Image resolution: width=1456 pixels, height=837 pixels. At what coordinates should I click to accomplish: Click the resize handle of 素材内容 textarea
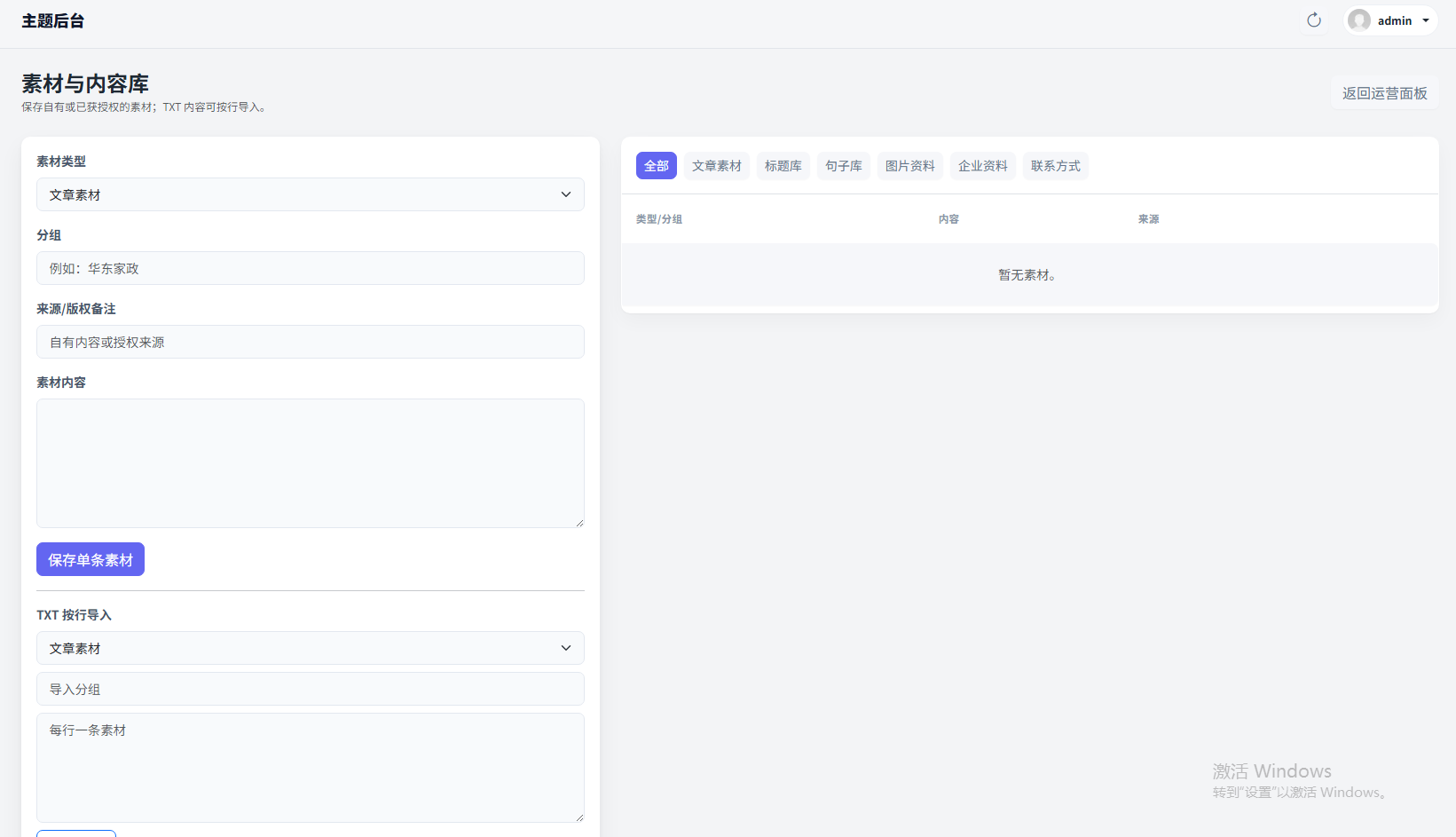(x=579, y=523)
